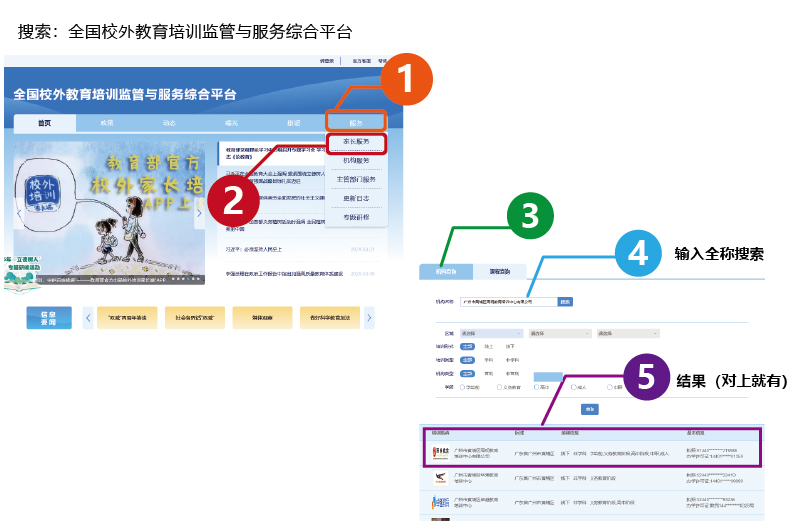The height and width of the screenshot is (531, 800).
Task: Tick the 学龄前 age checkbox
Action: click(463, 386)
